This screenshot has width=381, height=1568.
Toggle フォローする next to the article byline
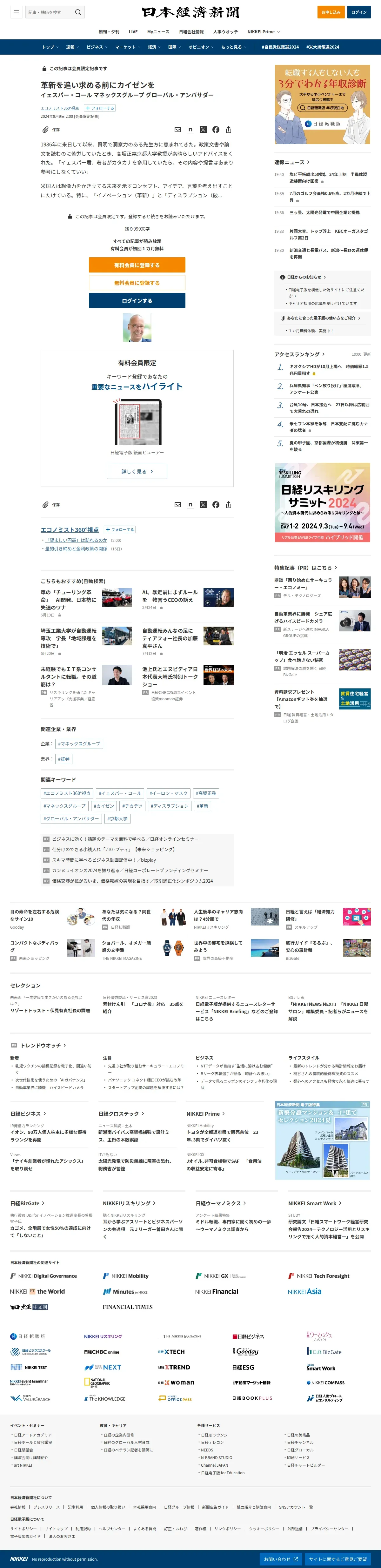(100, 108)
